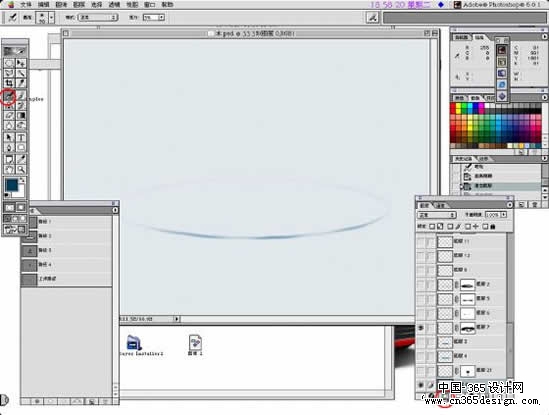Select the Layer 2 mask thumbnail

[x=467, y=285]
